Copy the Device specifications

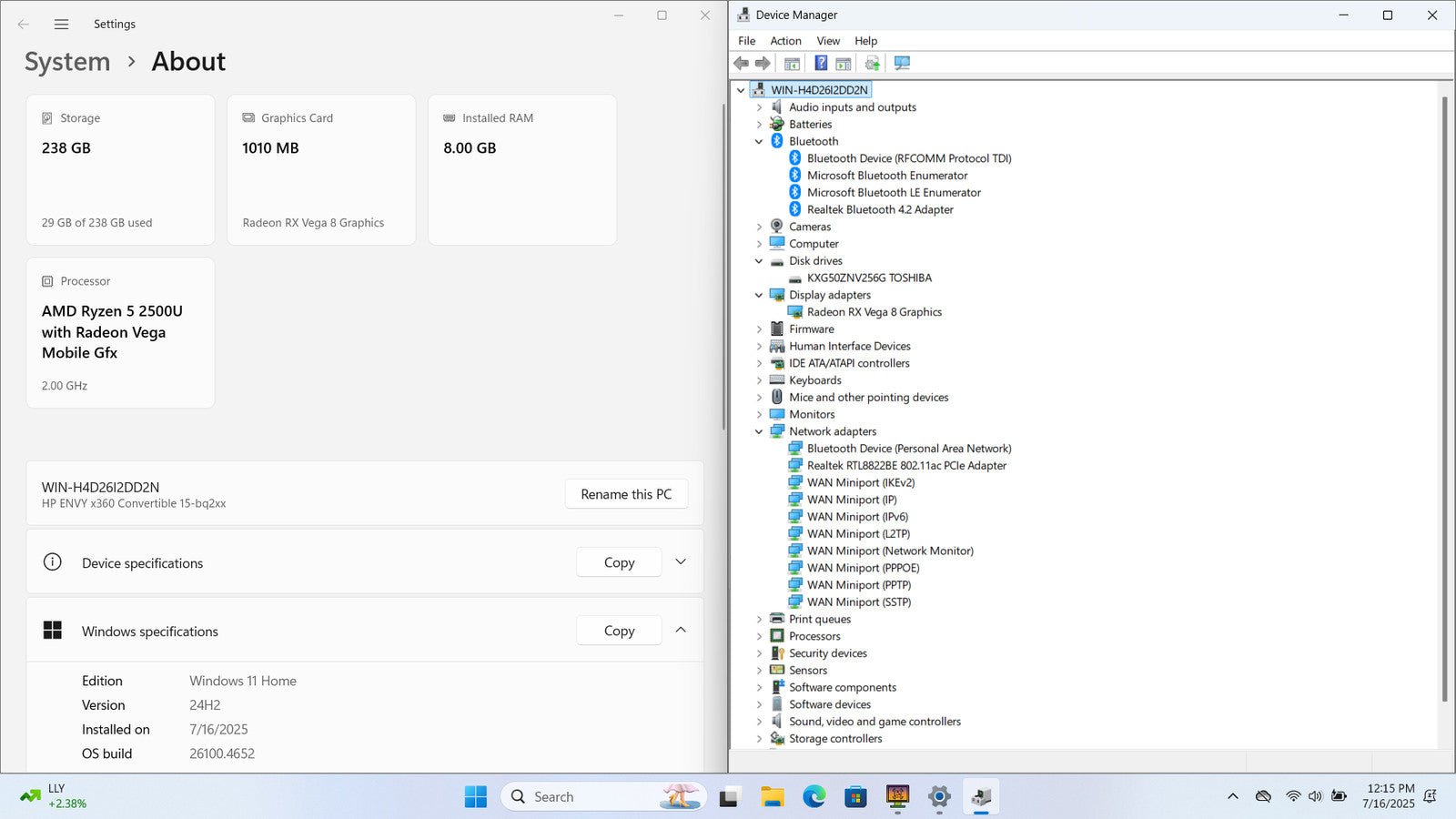619,562
